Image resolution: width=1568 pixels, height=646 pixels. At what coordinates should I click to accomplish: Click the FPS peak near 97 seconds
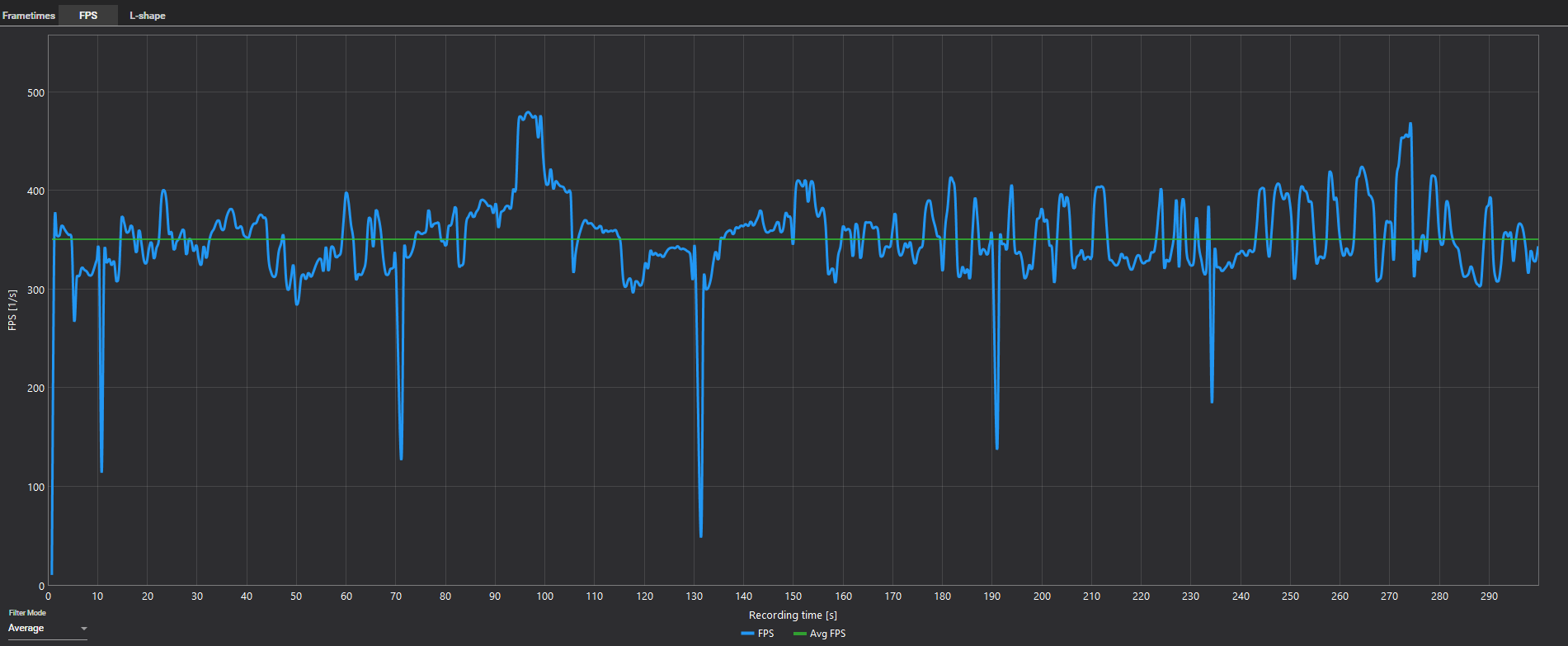(528, 113)
